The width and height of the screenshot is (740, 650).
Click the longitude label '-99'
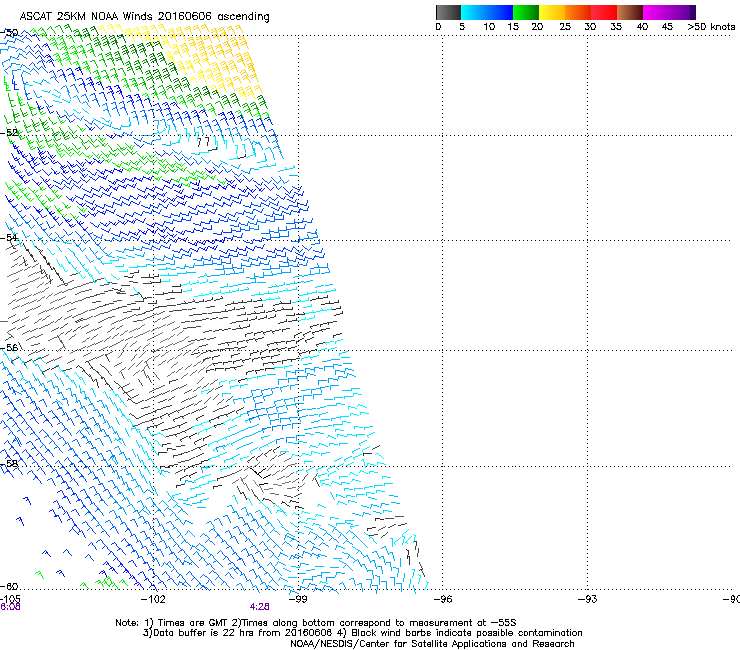coord(298,599)
